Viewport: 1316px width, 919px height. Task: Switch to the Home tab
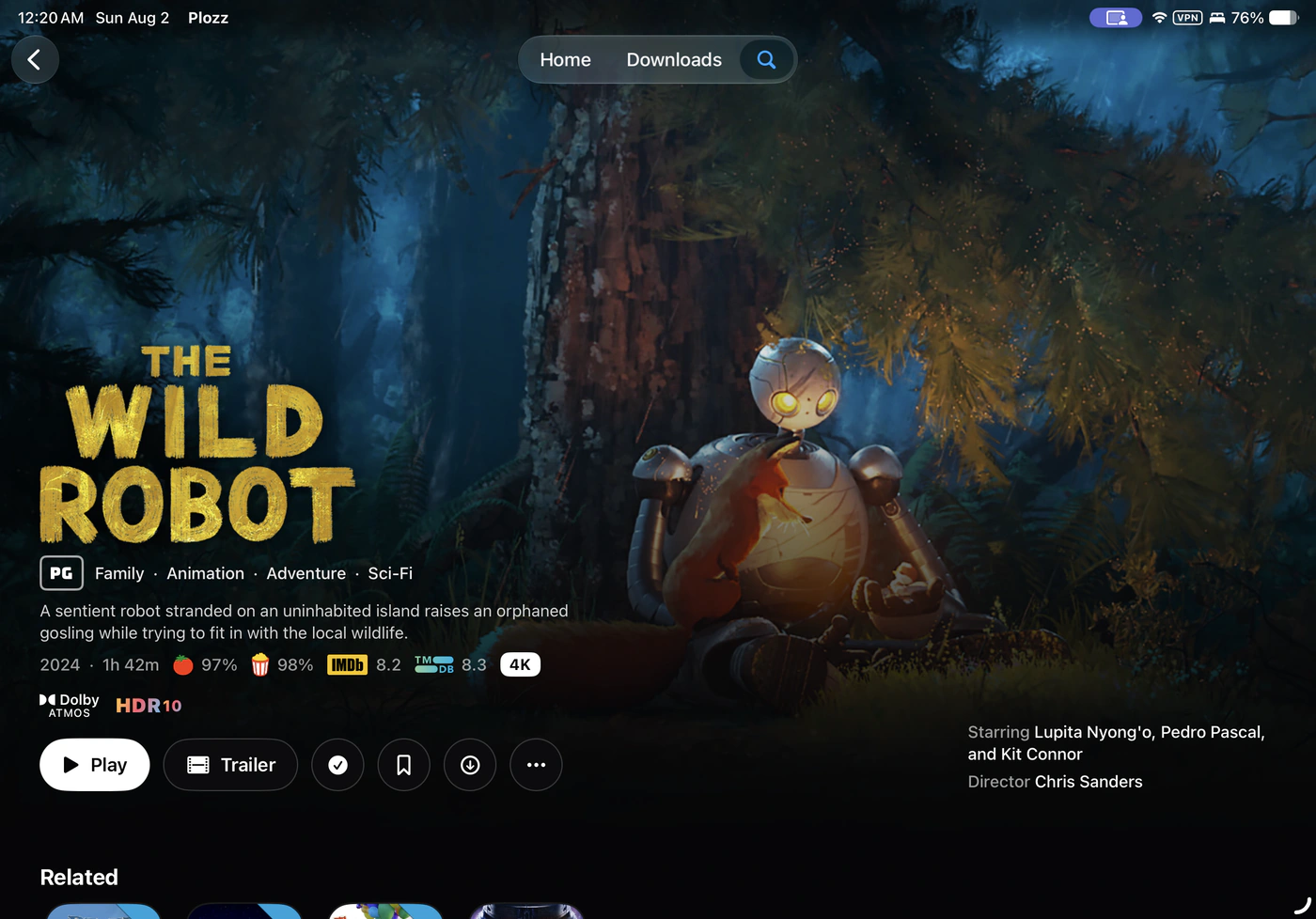[x=565, y=59]
